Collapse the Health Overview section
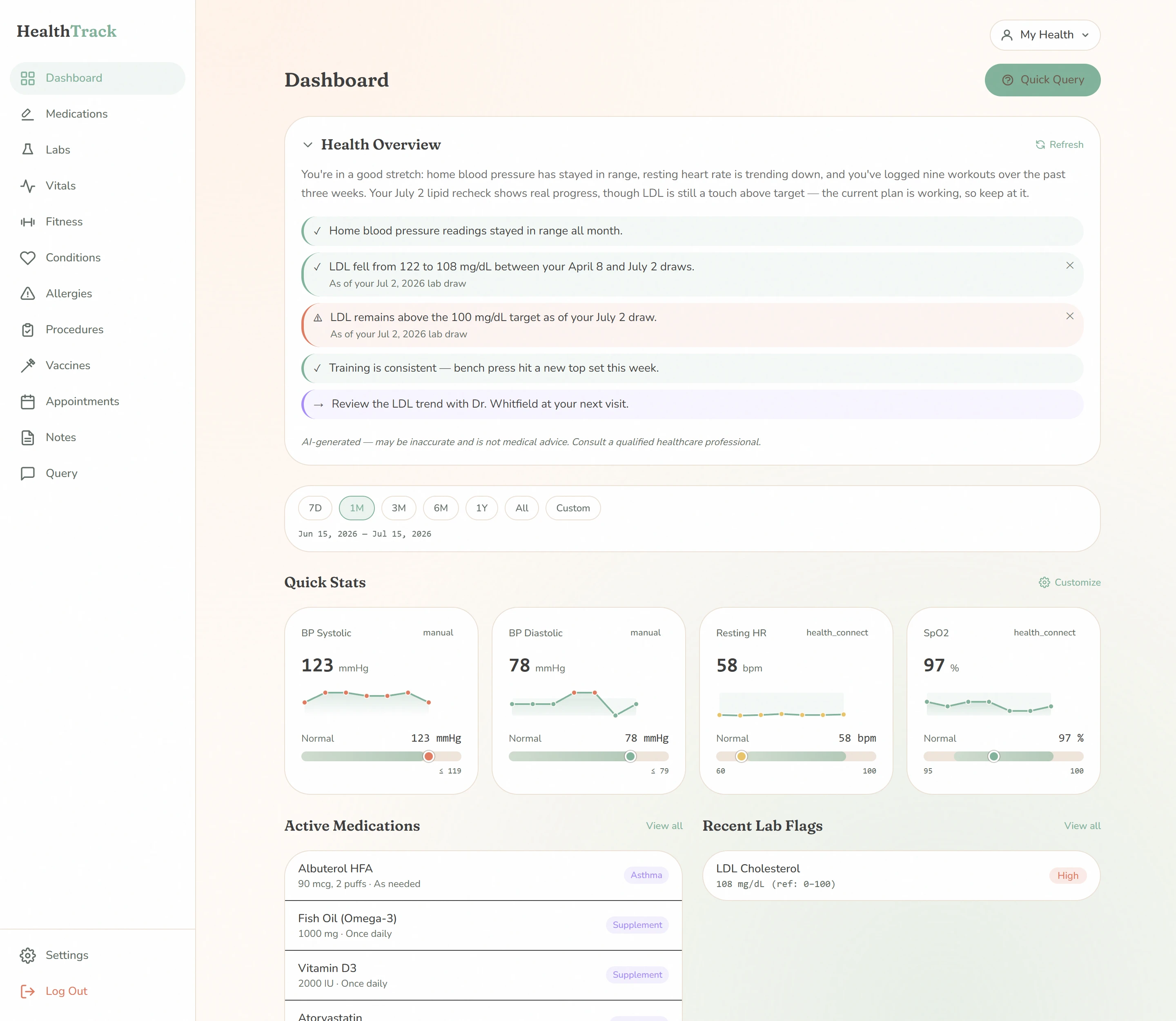1176x1021 pixels. 307,145
